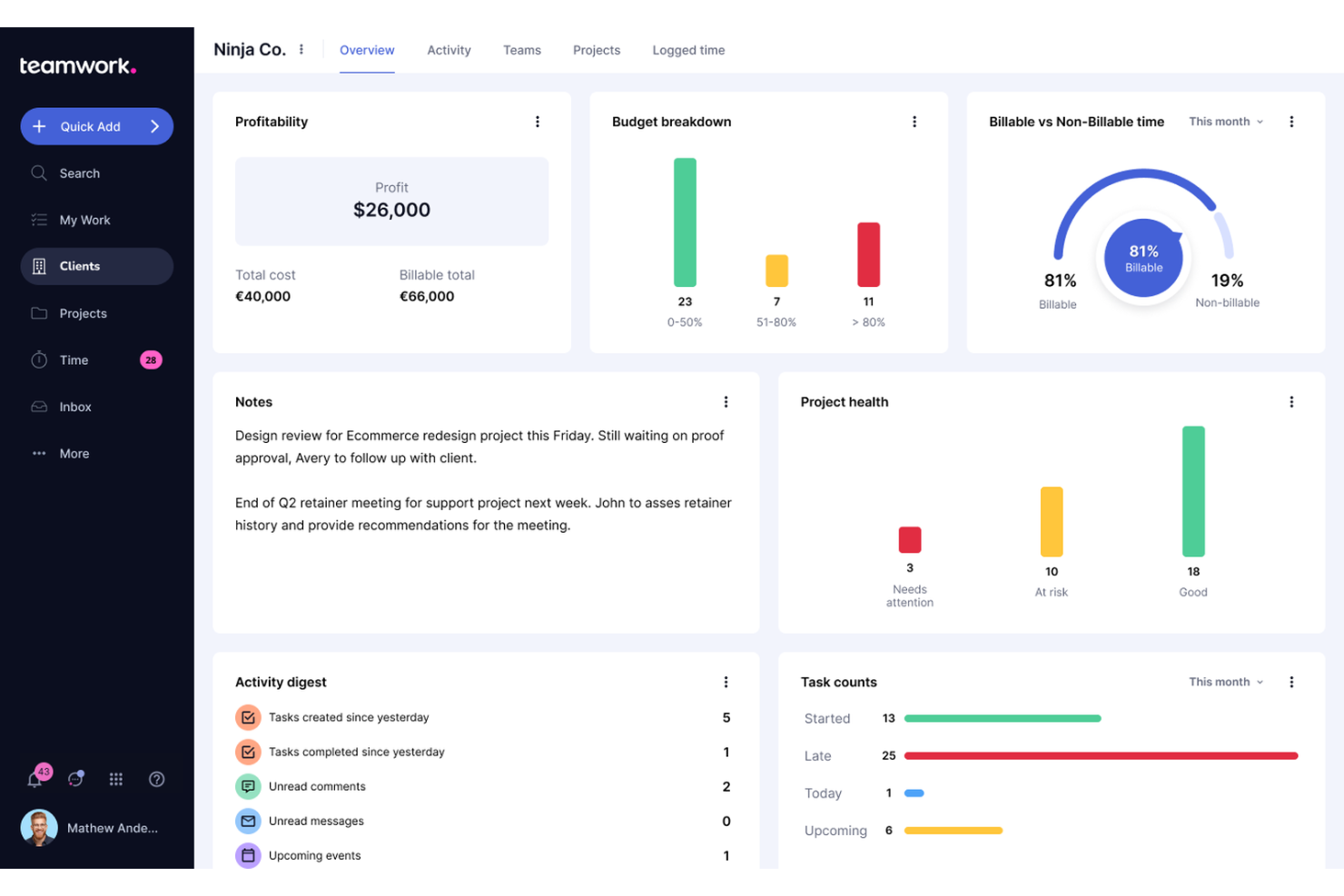Open the Logged time tab

[687, 50]
